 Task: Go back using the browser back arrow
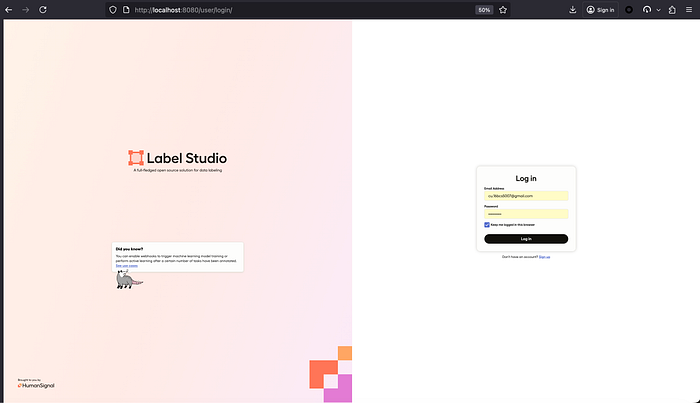coord(8,10)
